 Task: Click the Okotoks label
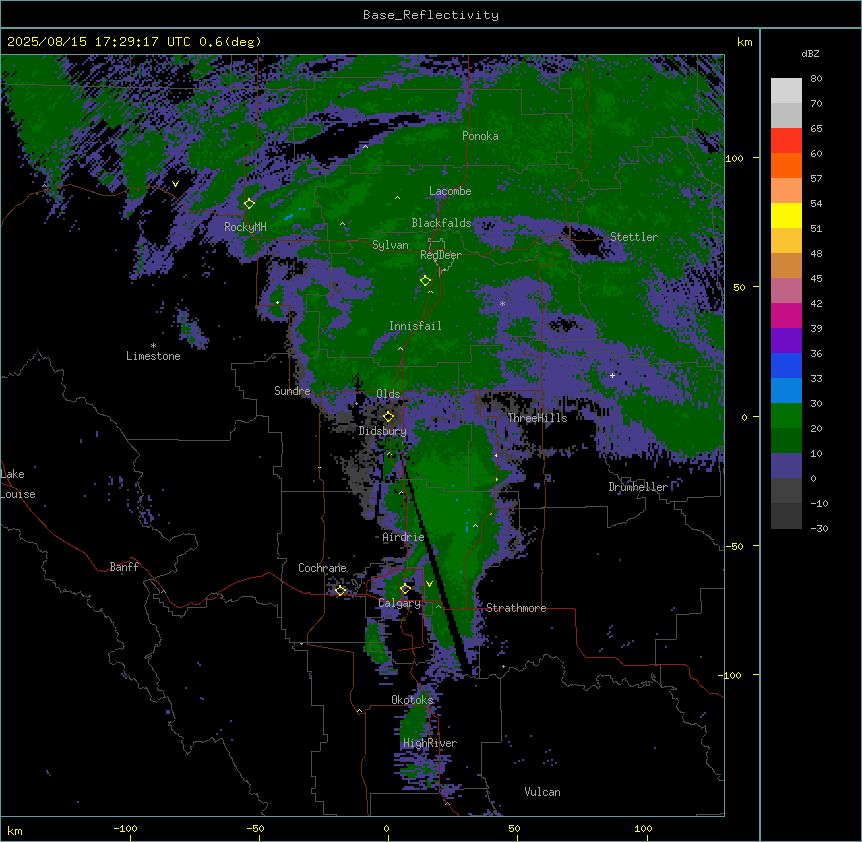click(x=412, y=700)
